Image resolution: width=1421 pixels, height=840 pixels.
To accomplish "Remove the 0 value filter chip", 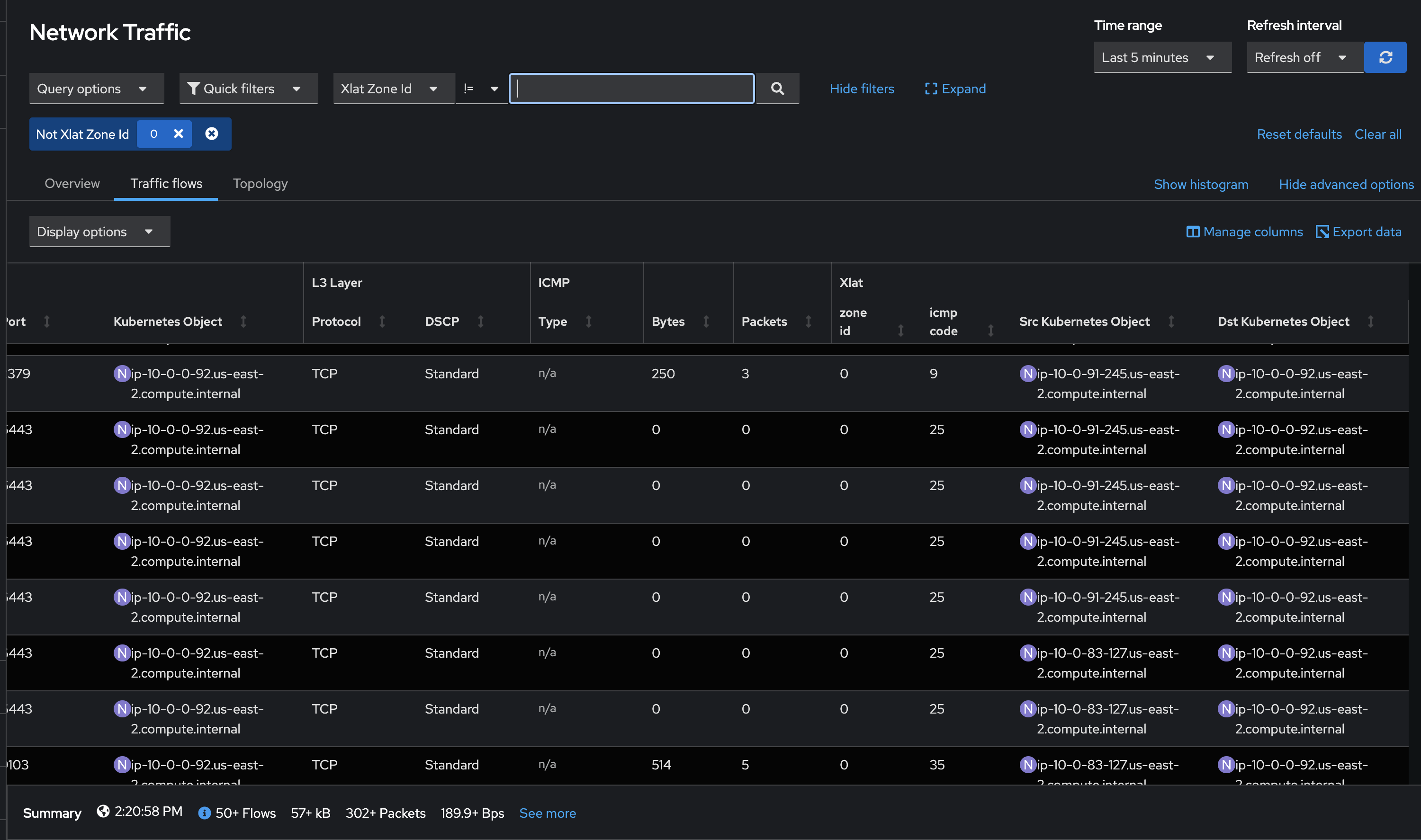I will pos(178,134).
